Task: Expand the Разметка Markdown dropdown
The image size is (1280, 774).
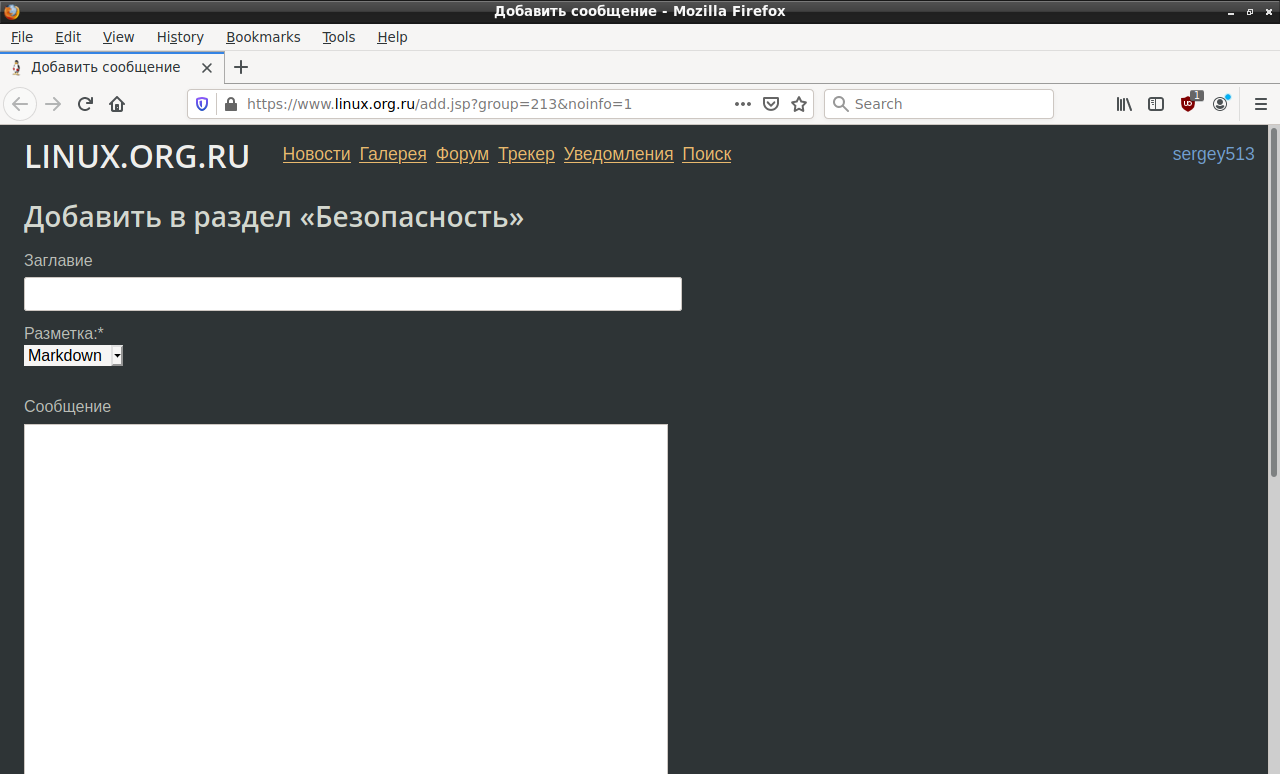Action: 73,355
